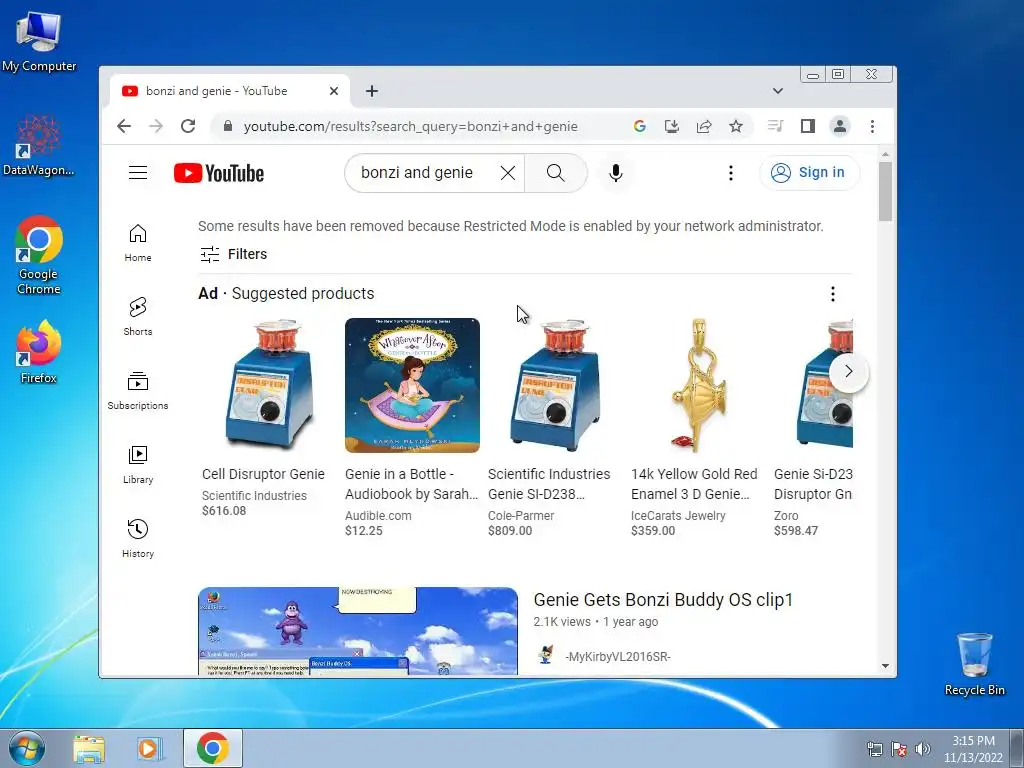
Task: Open the media control toolbar icon
Action: [x=775, y=125]
